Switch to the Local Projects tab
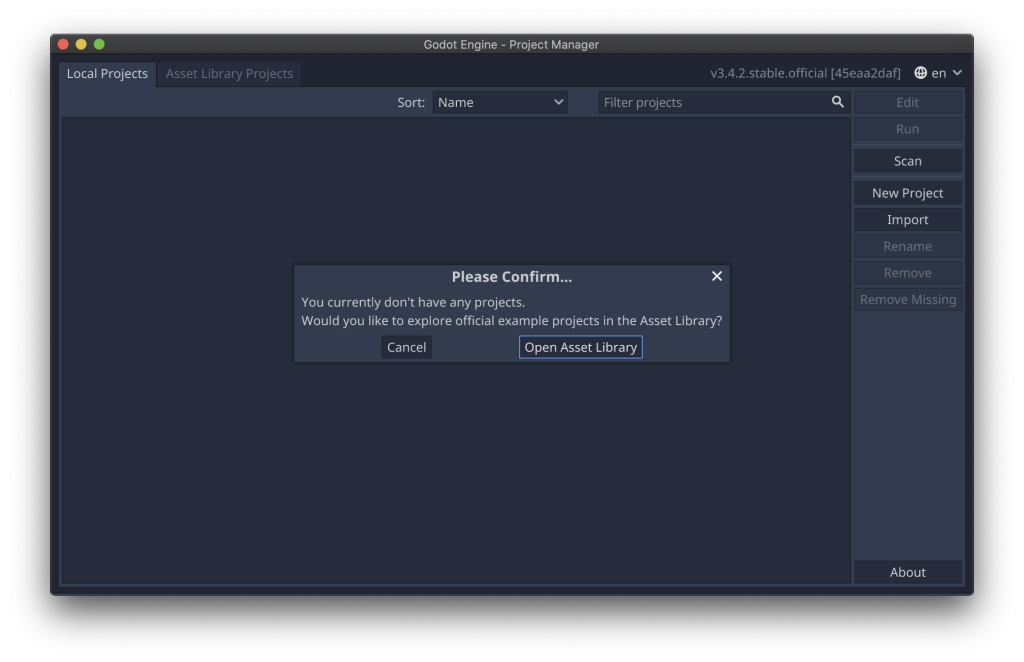This screenshot has height=662, width=1024. click(x=107, y=74)
